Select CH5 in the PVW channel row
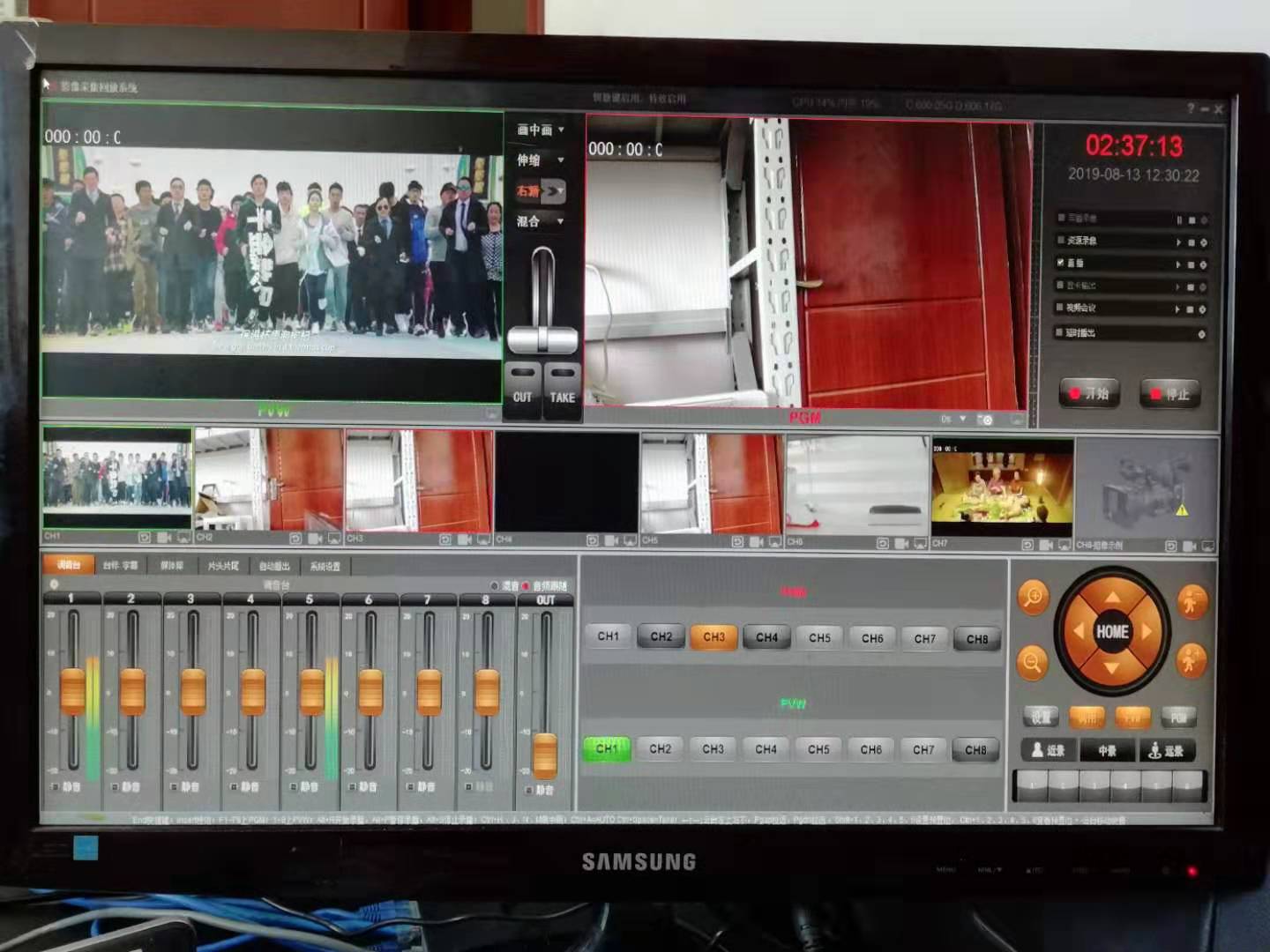Screen dimensions: 1270x952 (x=818, y=749)
